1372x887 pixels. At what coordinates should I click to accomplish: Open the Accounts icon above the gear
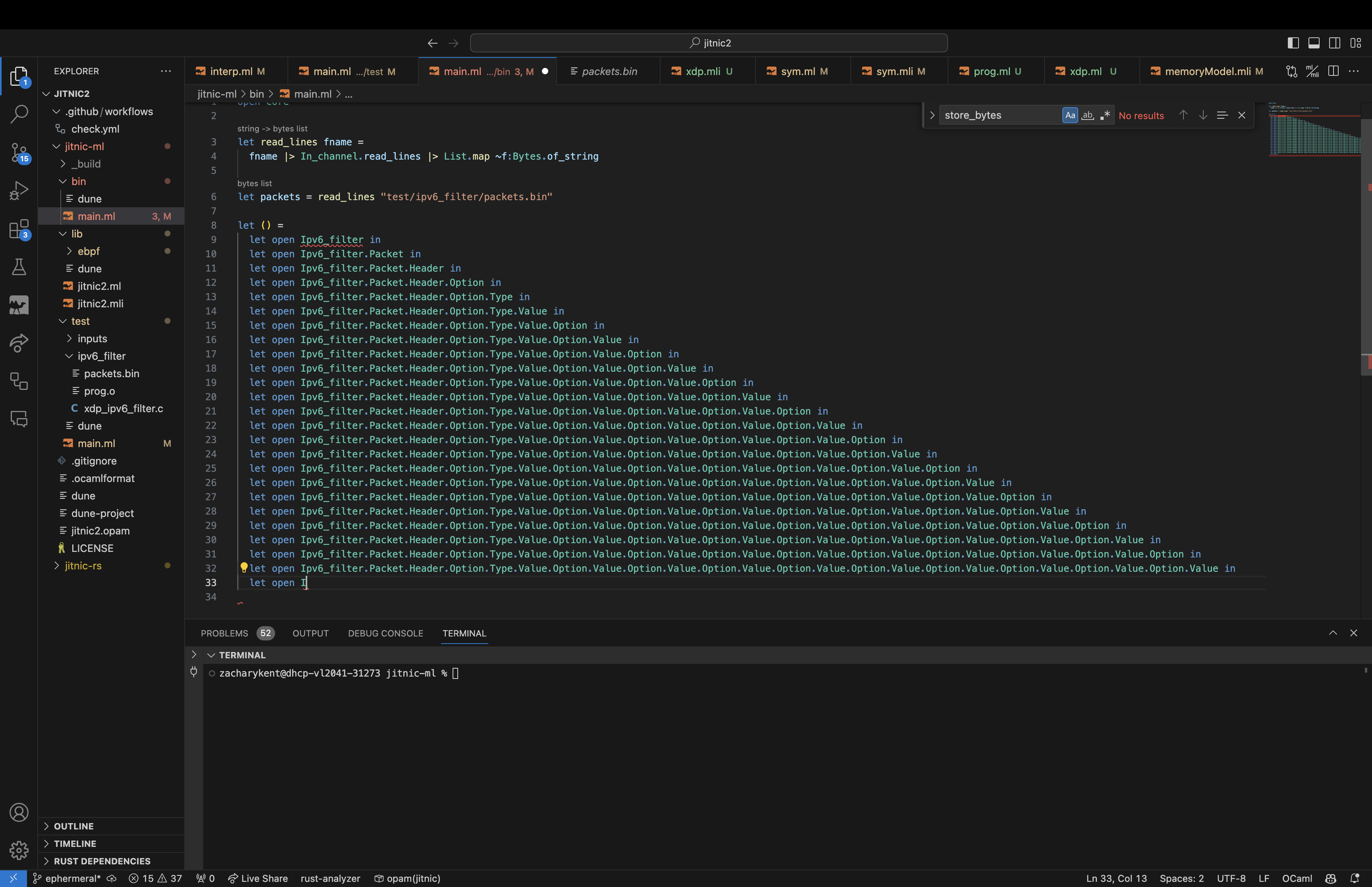(19, 812)
